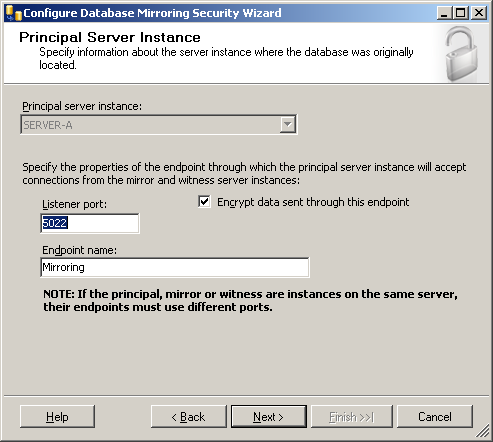
Task: Click the Encrypt data sent through this endpoint label
Action: pos(313,202)
